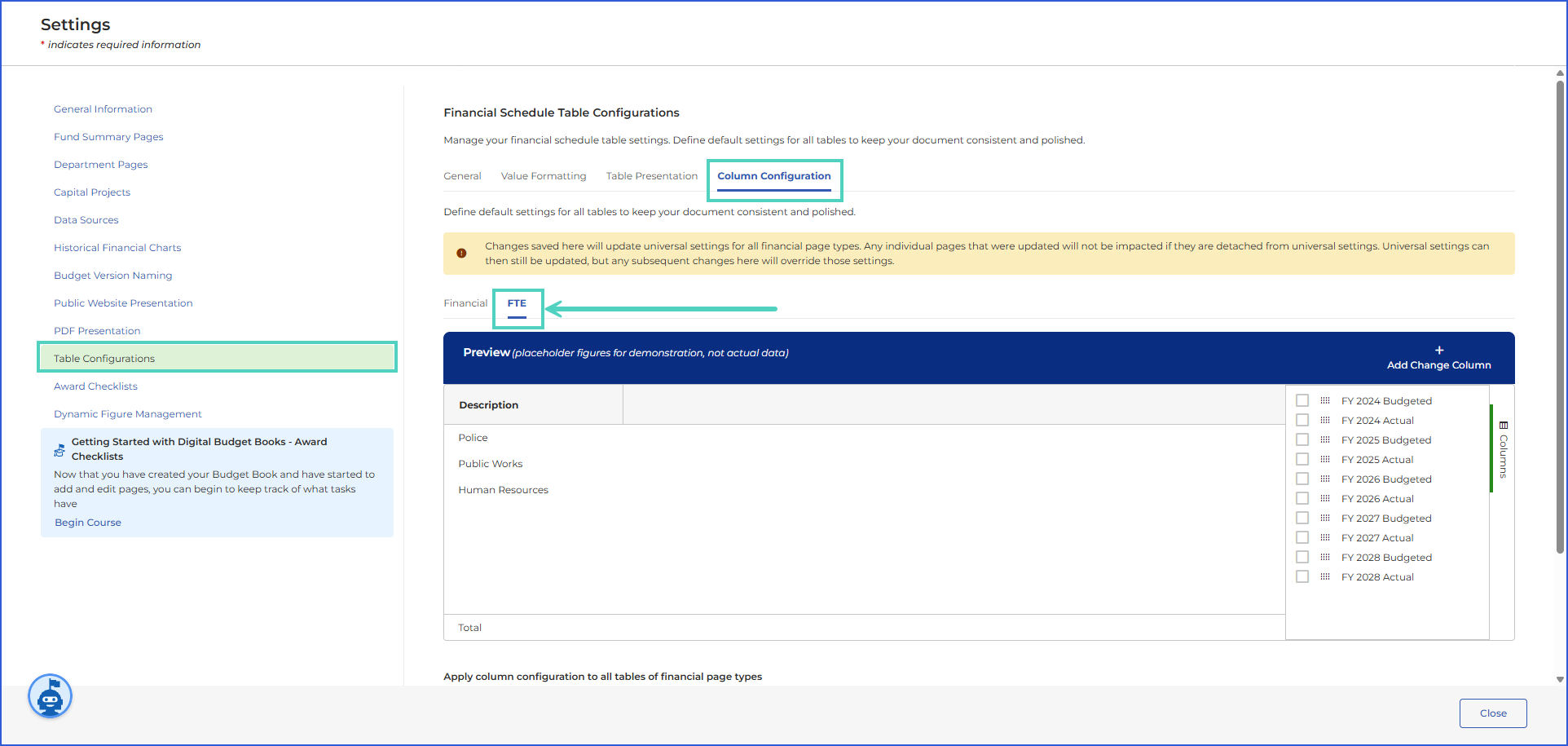
Task: Open Capital Projects settings
Action: [92, 192]
